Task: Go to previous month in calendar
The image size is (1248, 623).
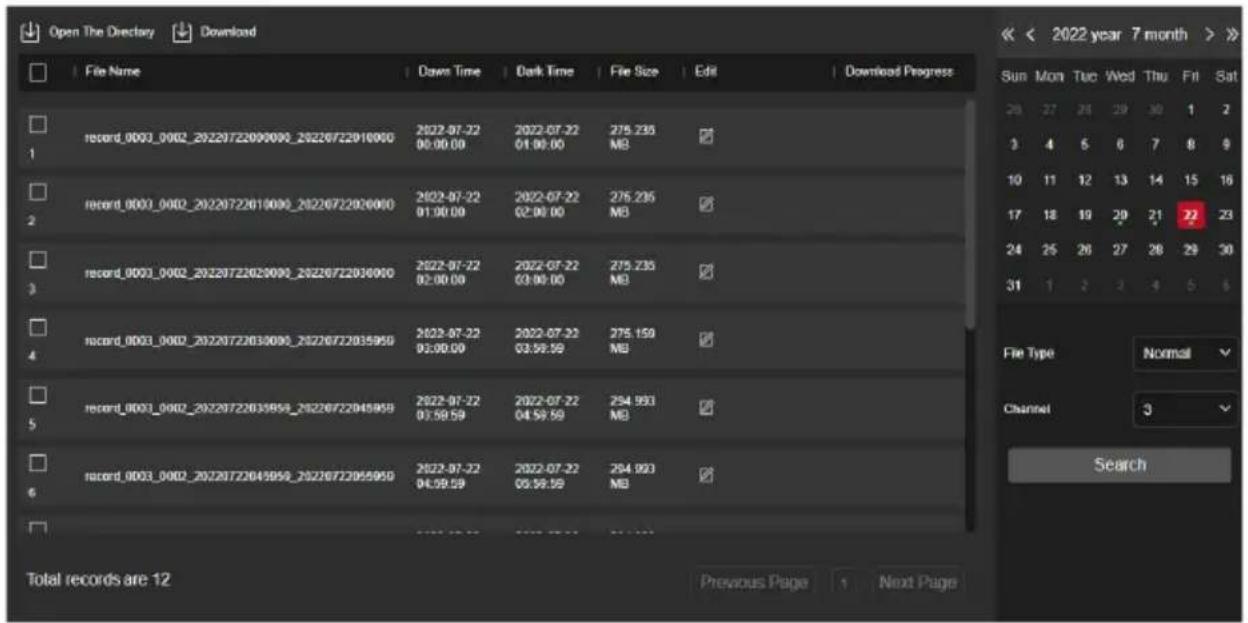Action: pyautogui.click(x=1029, y=36)
